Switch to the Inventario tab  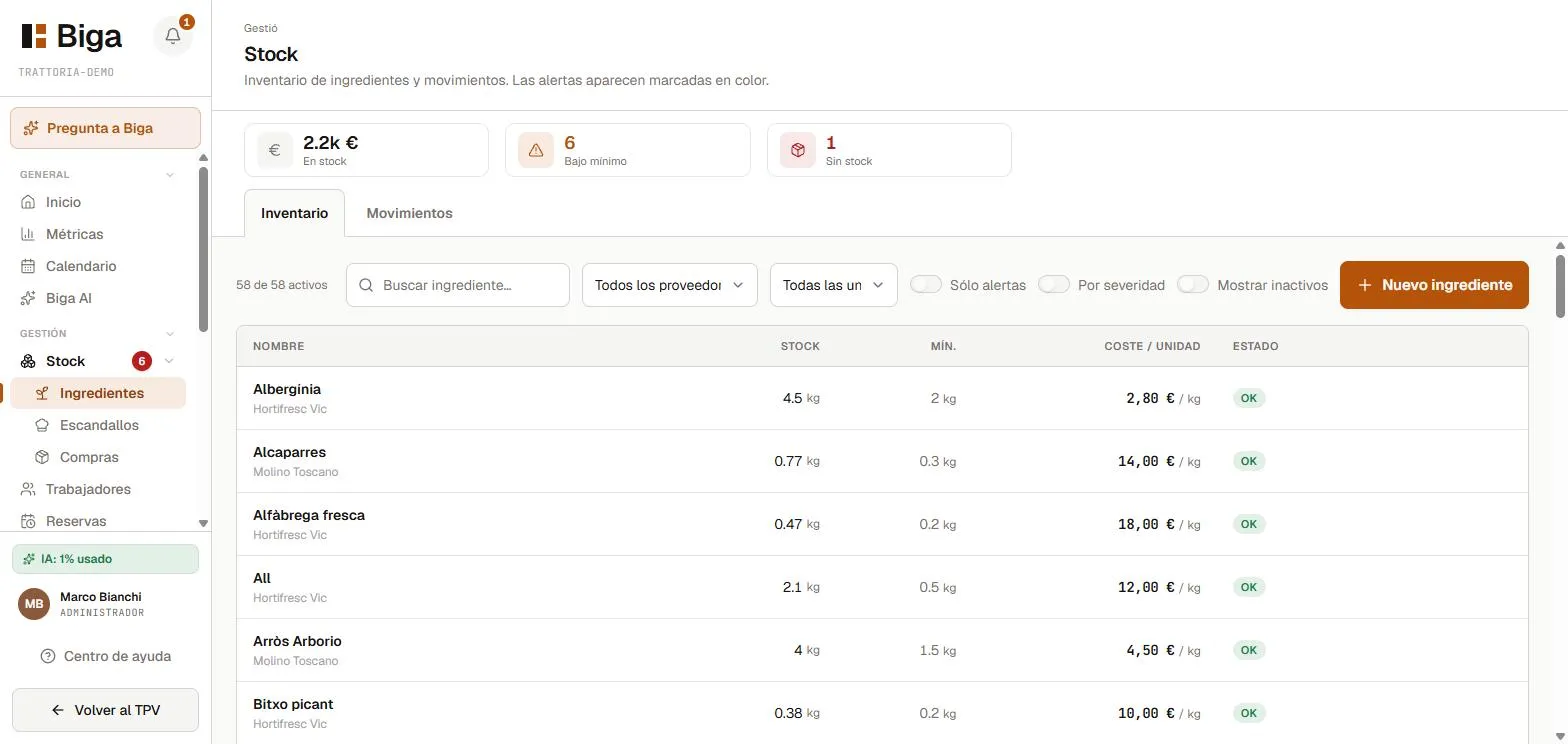(294, 213)
